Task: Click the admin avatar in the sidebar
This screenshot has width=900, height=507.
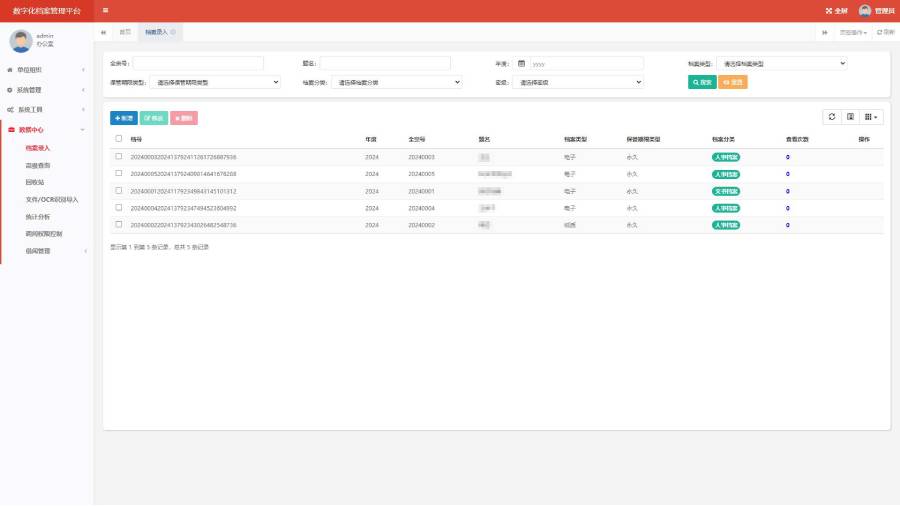Action: (21, 41)
